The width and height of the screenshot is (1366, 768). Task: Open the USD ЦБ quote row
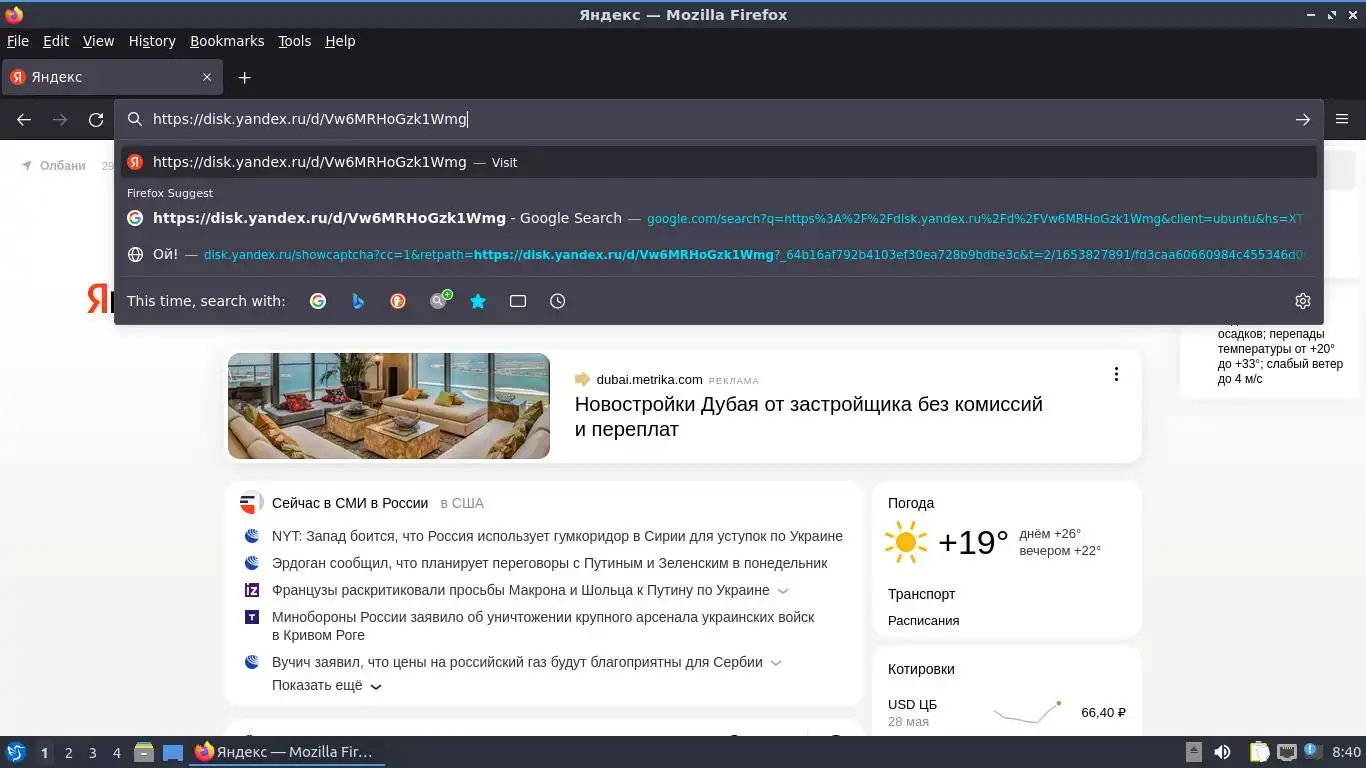pyautogui.click(x=1007, y=712)
